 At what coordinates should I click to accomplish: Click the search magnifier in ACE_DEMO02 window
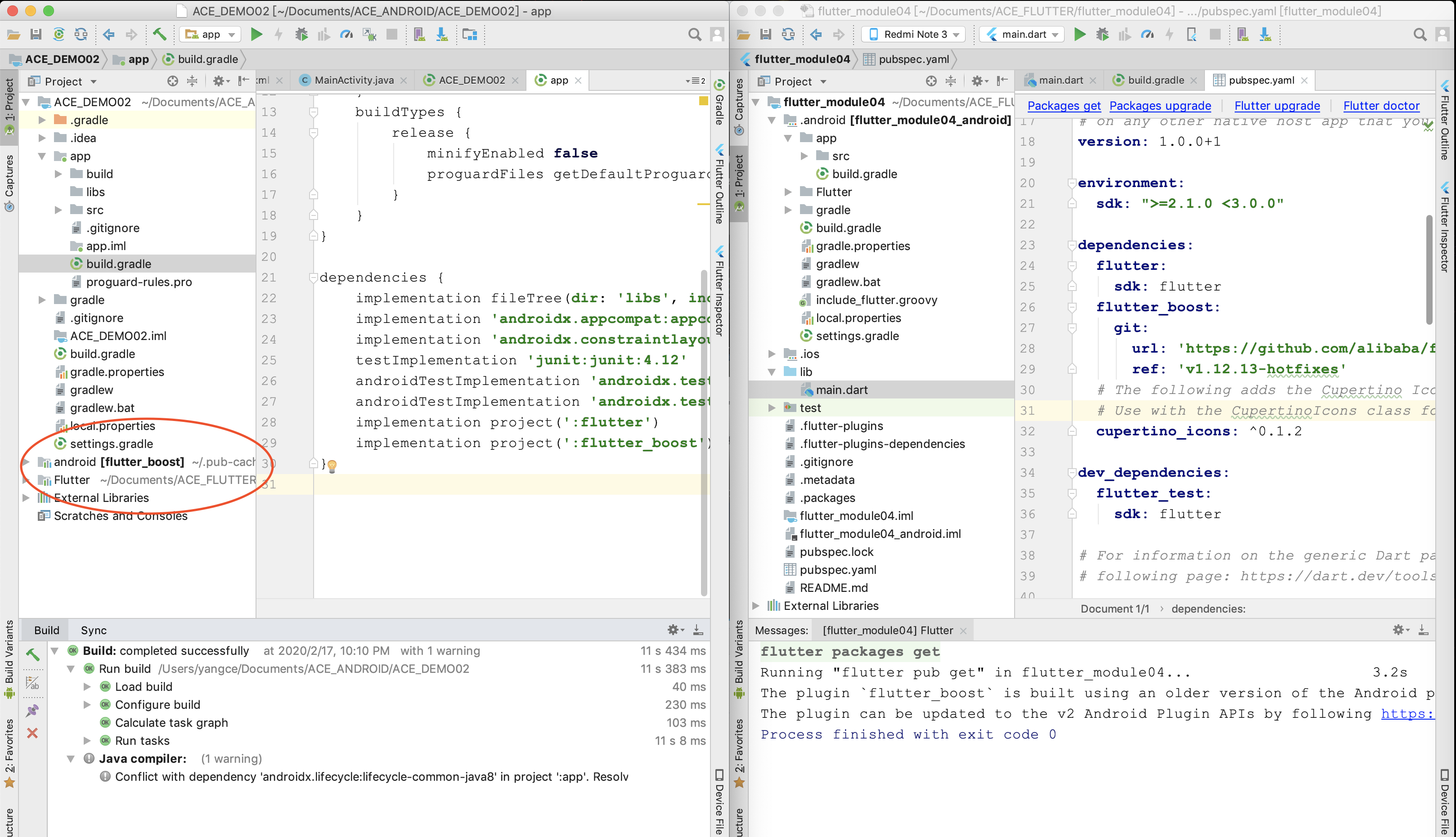pyautogui.click(x=695, y=35)
